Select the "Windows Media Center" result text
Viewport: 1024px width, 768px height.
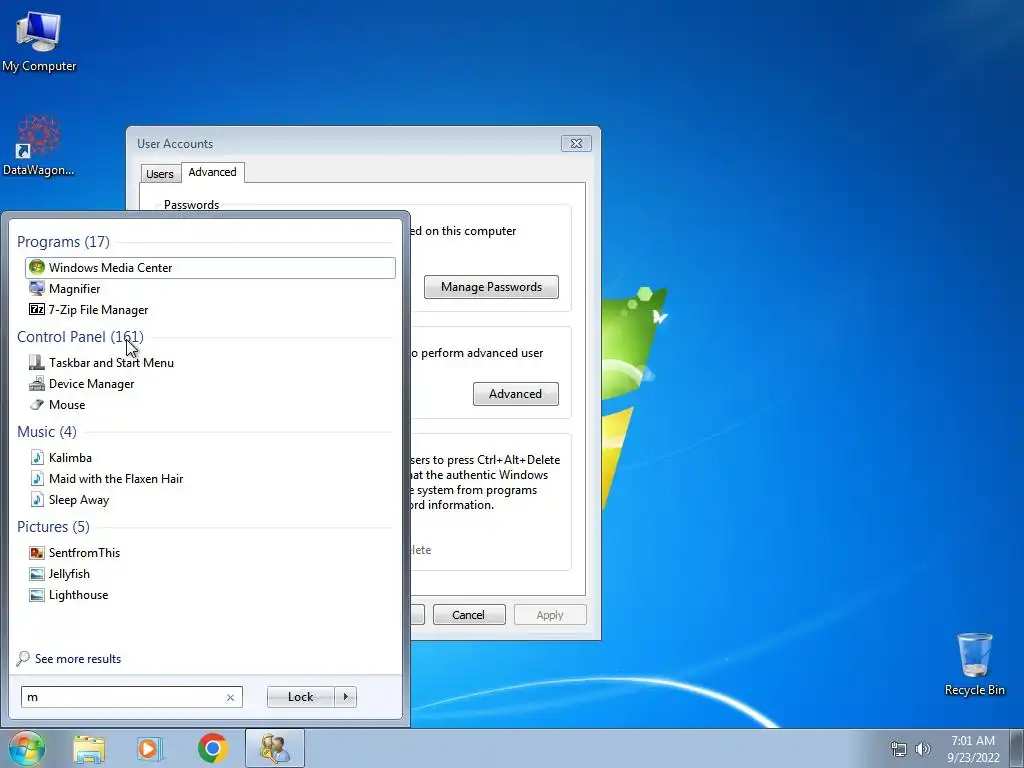[x=110, y=268]
